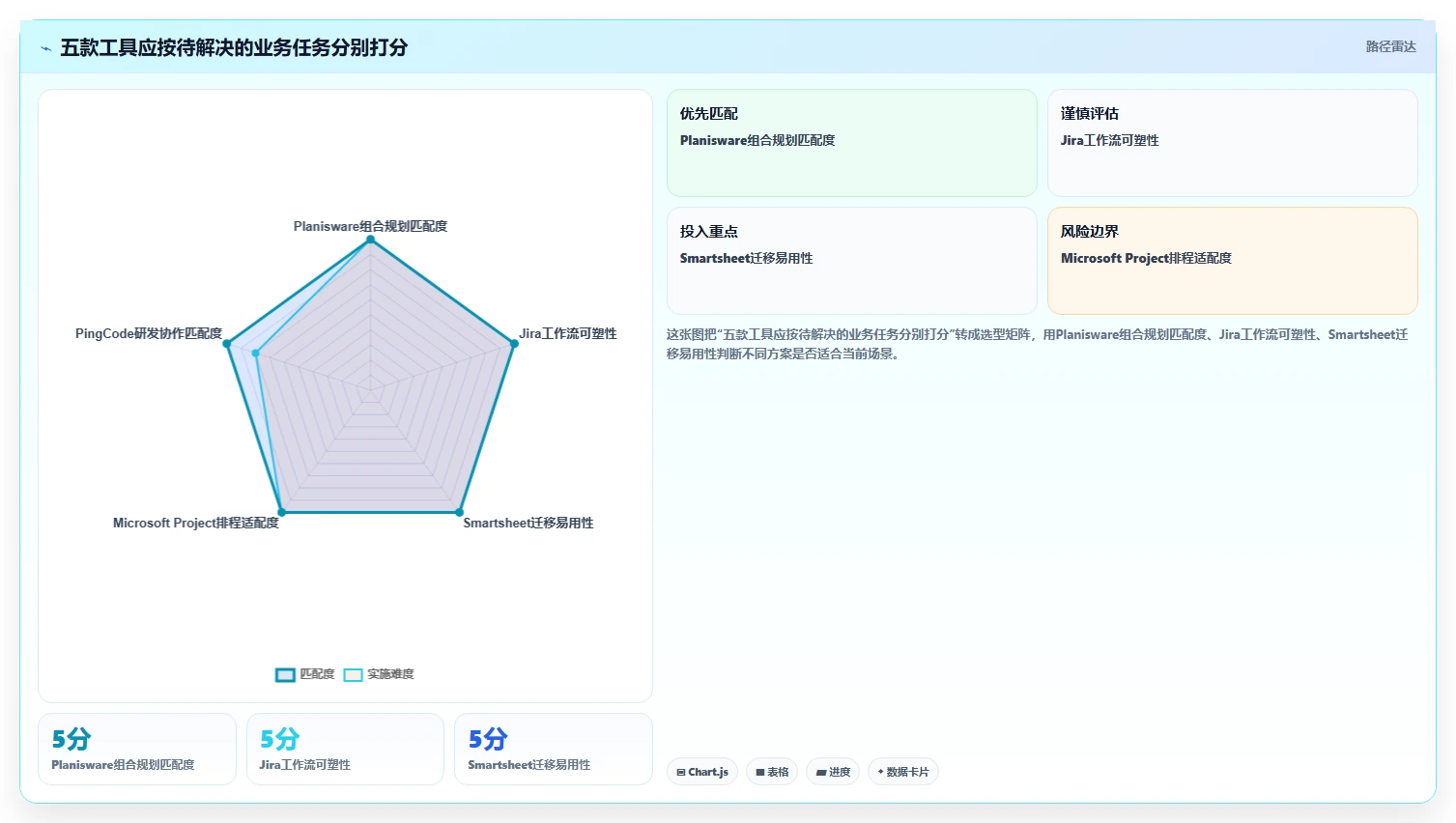Click the Microsoft Project排程适配度 data point

tap(281, 512)
